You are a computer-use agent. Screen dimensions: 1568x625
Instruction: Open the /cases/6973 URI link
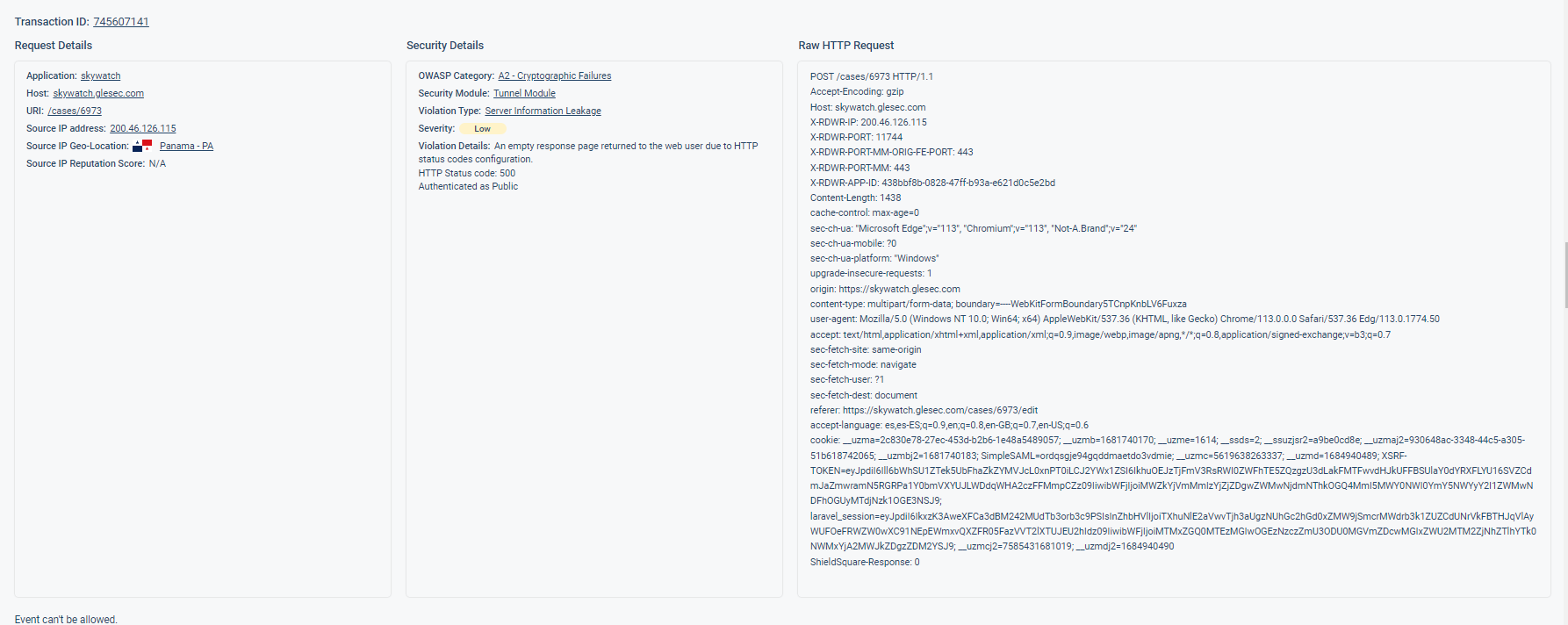pos(75,111)
